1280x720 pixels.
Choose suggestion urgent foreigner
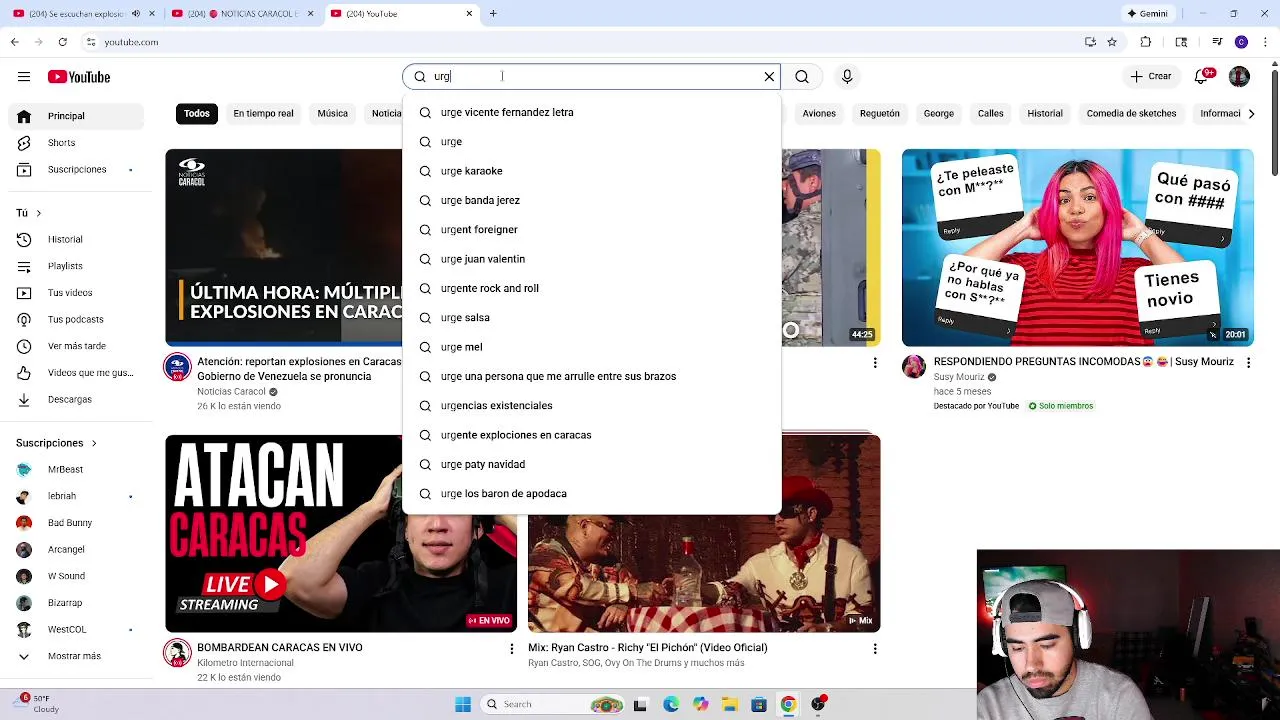pos(591,230)
